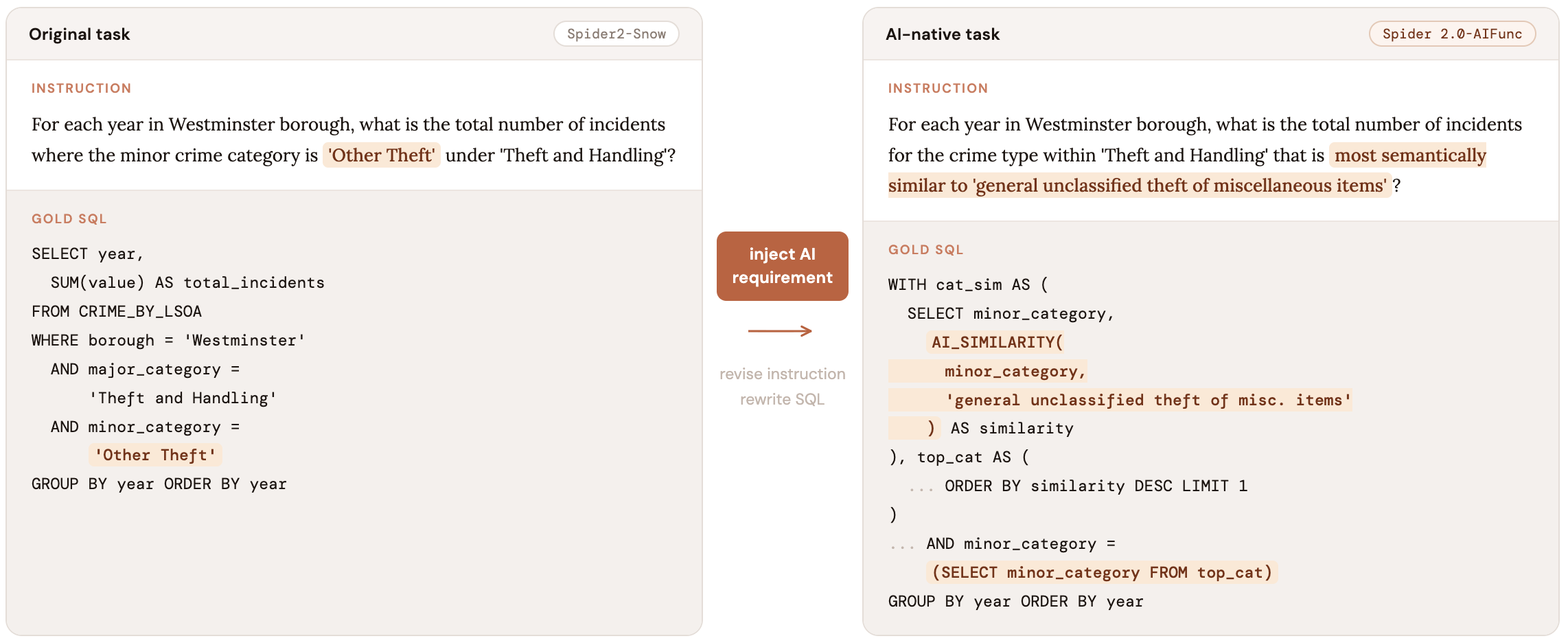Click 'AND minor_category =' in Original task SQL

(x=145, y=427)
